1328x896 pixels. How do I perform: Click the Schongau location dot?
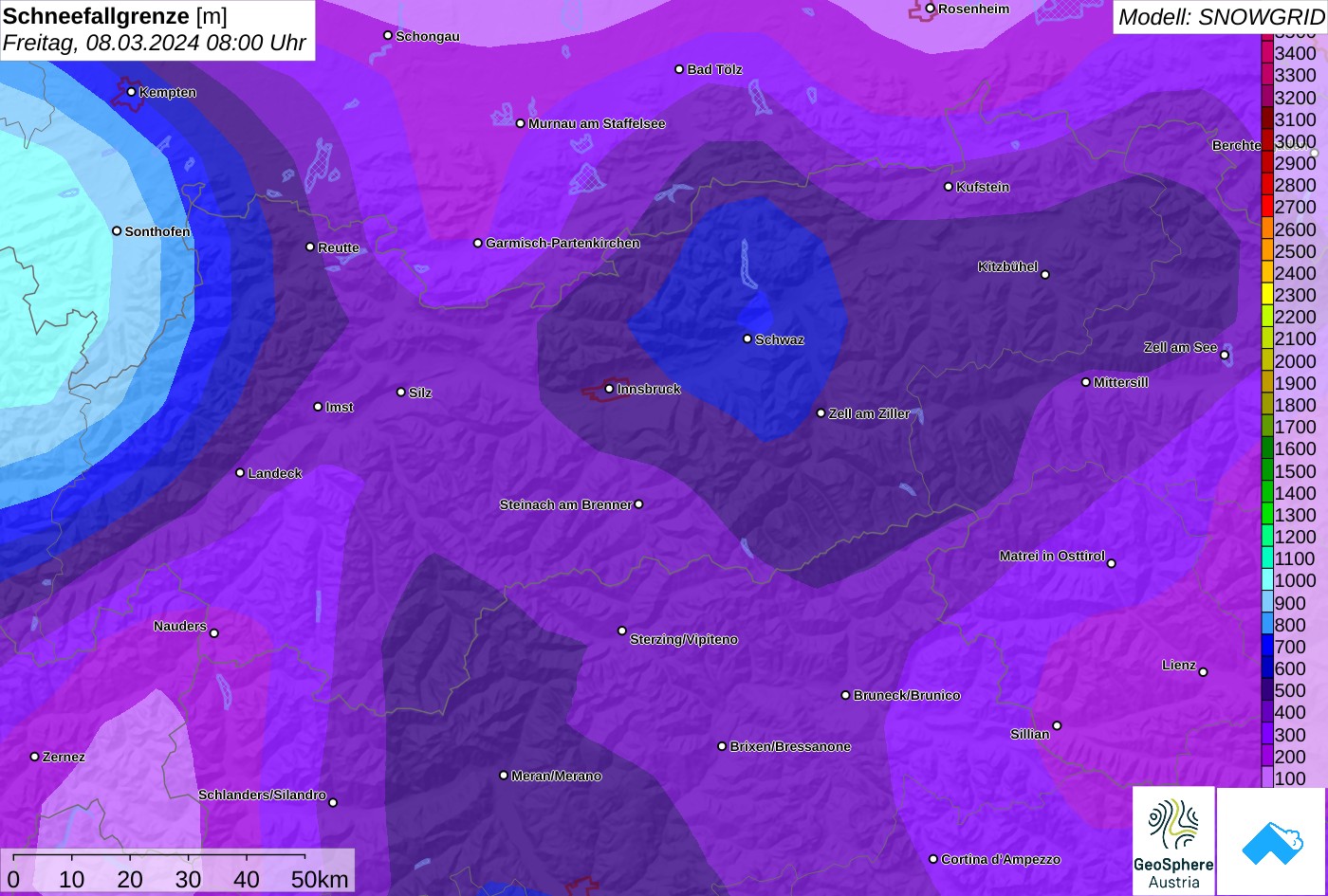tap(388, 35)
